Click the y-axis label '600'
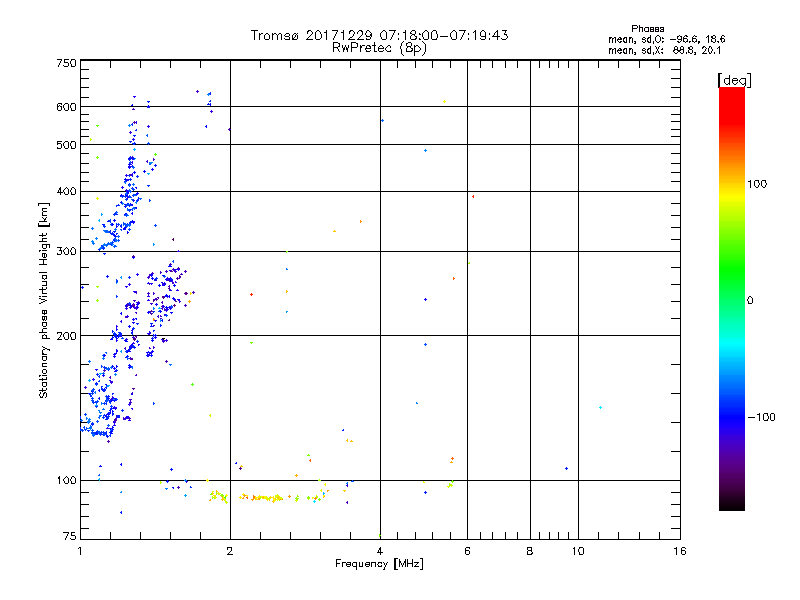Screen dimensions: 800x600 point(67,107)
